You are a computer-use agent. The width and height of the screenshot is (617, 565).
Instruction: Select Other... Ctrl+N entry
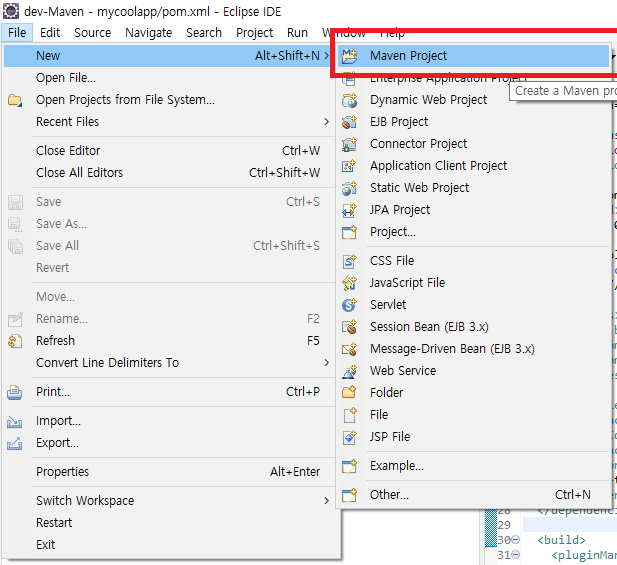click(x=474, y=495)
